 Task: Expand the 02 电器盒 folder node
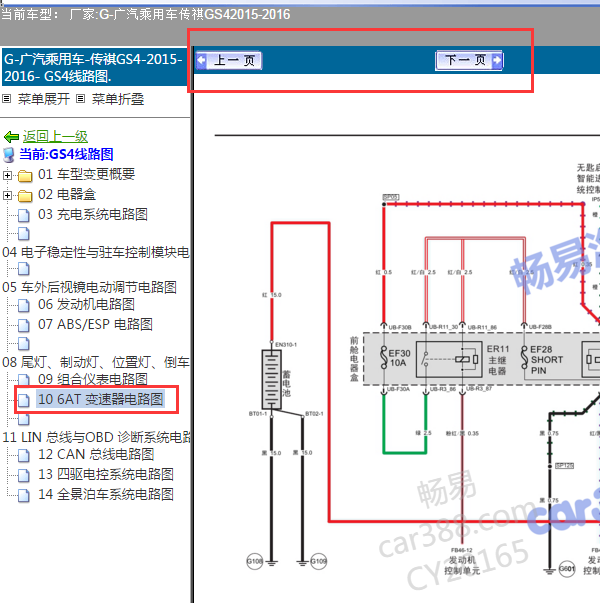pos(7,195)
